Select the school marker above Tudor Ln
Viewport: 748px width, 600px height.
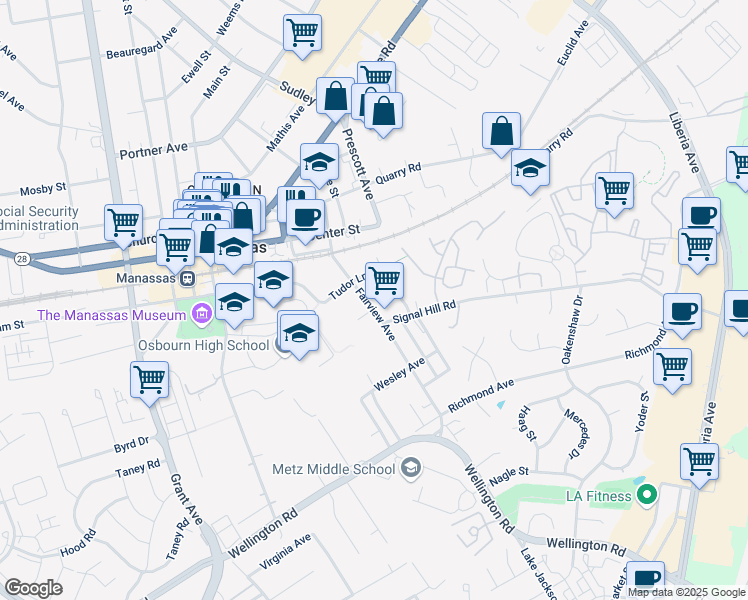[x=274, y=280]
